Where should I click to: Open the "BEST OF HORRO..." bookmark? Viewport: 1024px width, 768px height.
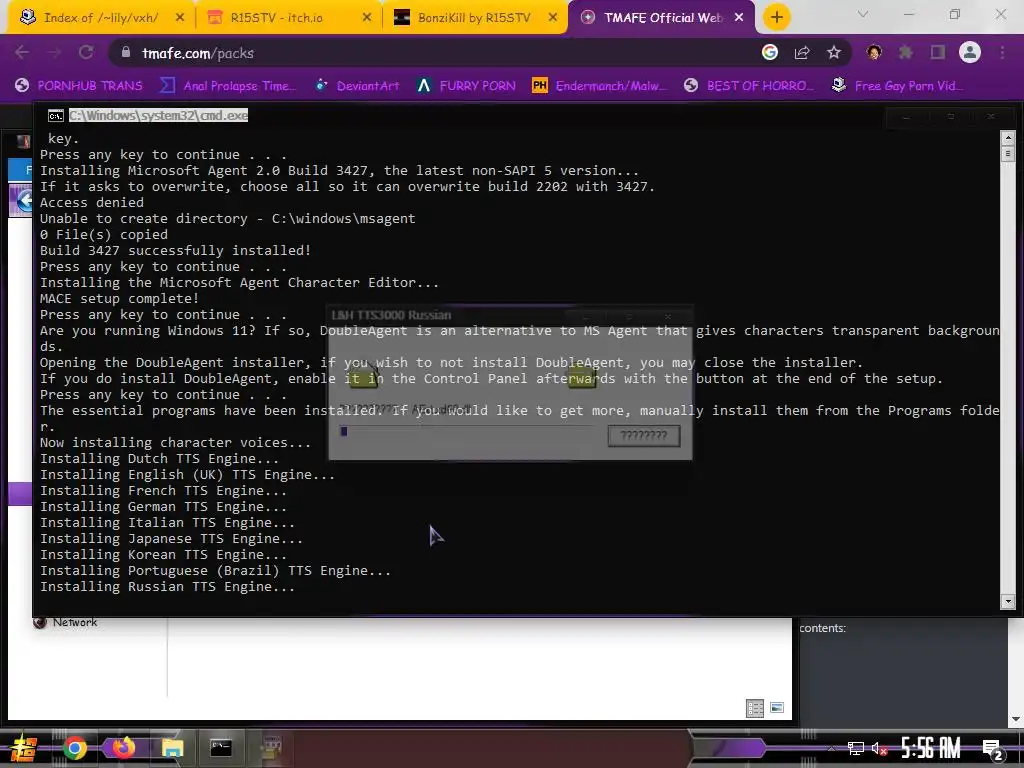point(749,86)
